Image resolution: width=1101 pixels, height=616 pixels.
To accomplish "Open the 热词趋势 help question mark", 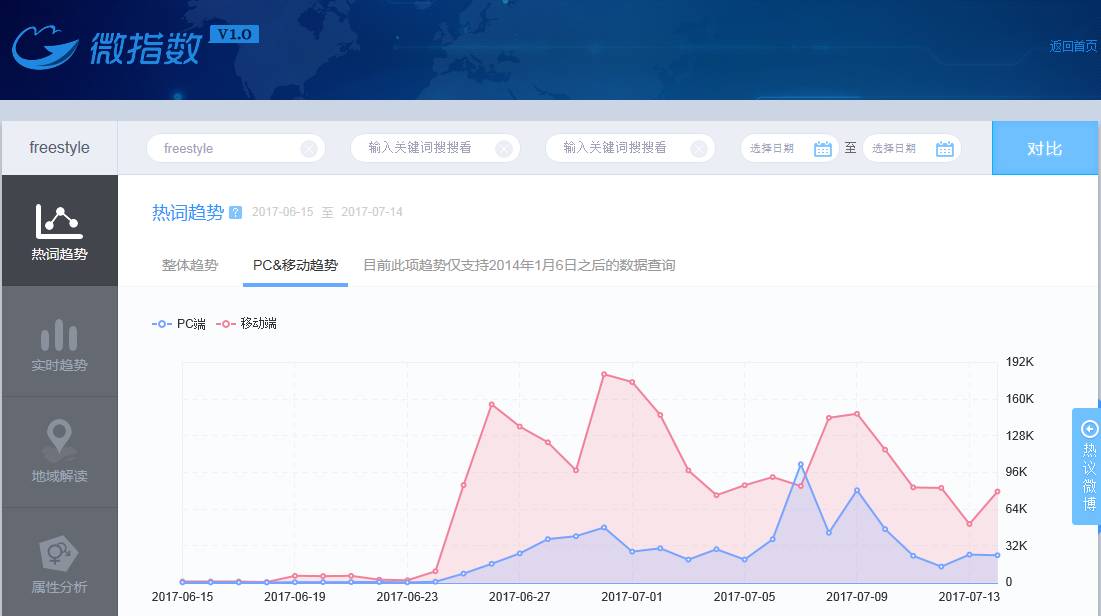I will coord(235,211).
